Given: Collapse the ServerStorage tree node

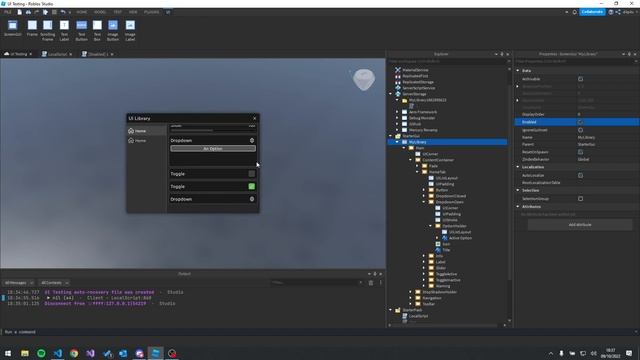Looking at the screenshot, I should (391, 94).
